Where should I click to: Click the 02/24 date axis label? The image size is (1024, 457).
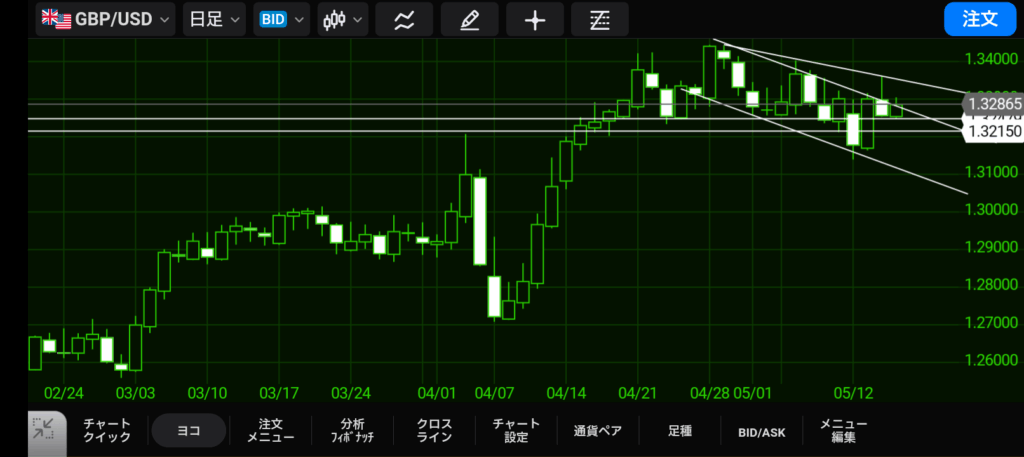(64, 394)
